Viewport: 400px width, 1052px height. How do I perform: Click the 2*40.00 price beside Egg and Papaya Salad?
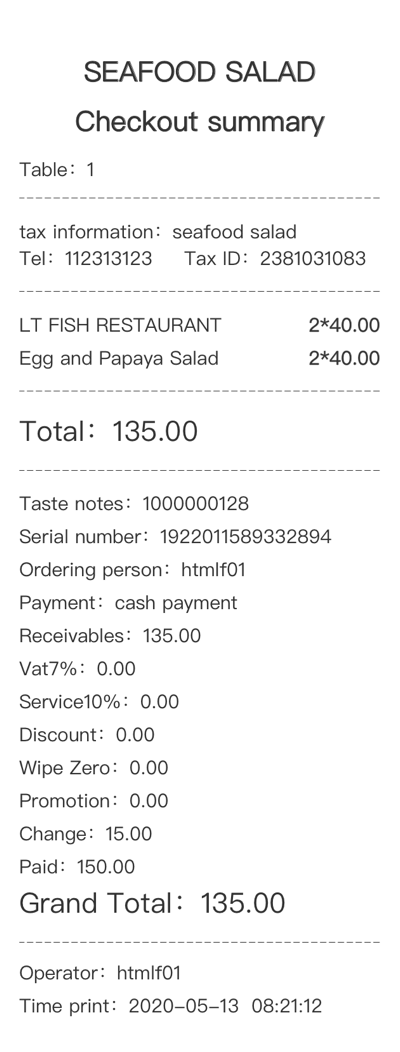(344, 358)
